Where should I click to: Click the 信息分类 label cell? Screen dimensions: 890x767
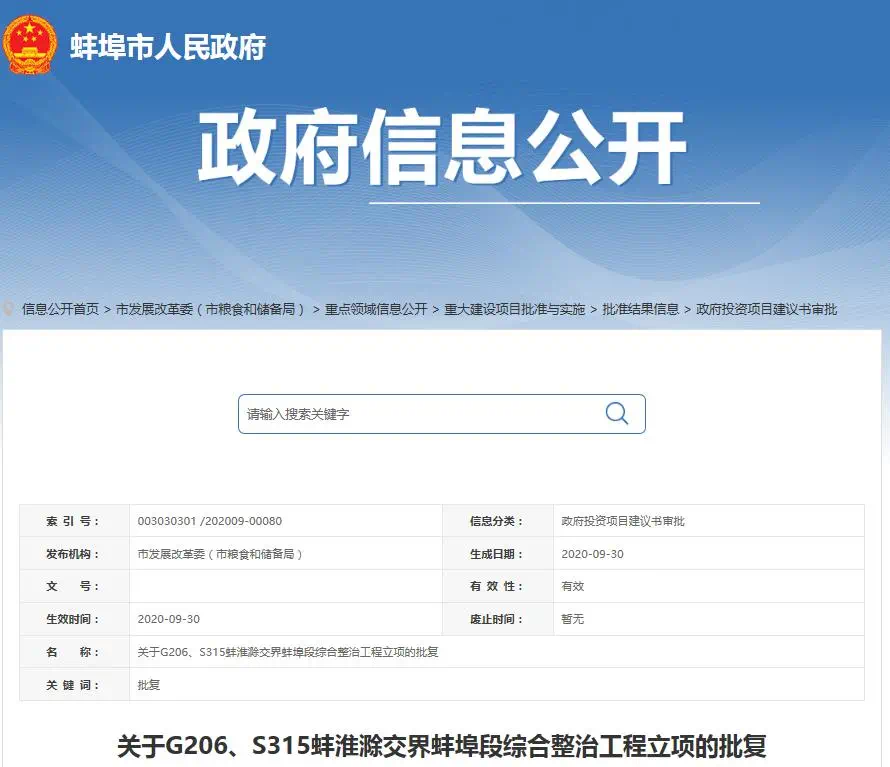(x=498, y=521)
